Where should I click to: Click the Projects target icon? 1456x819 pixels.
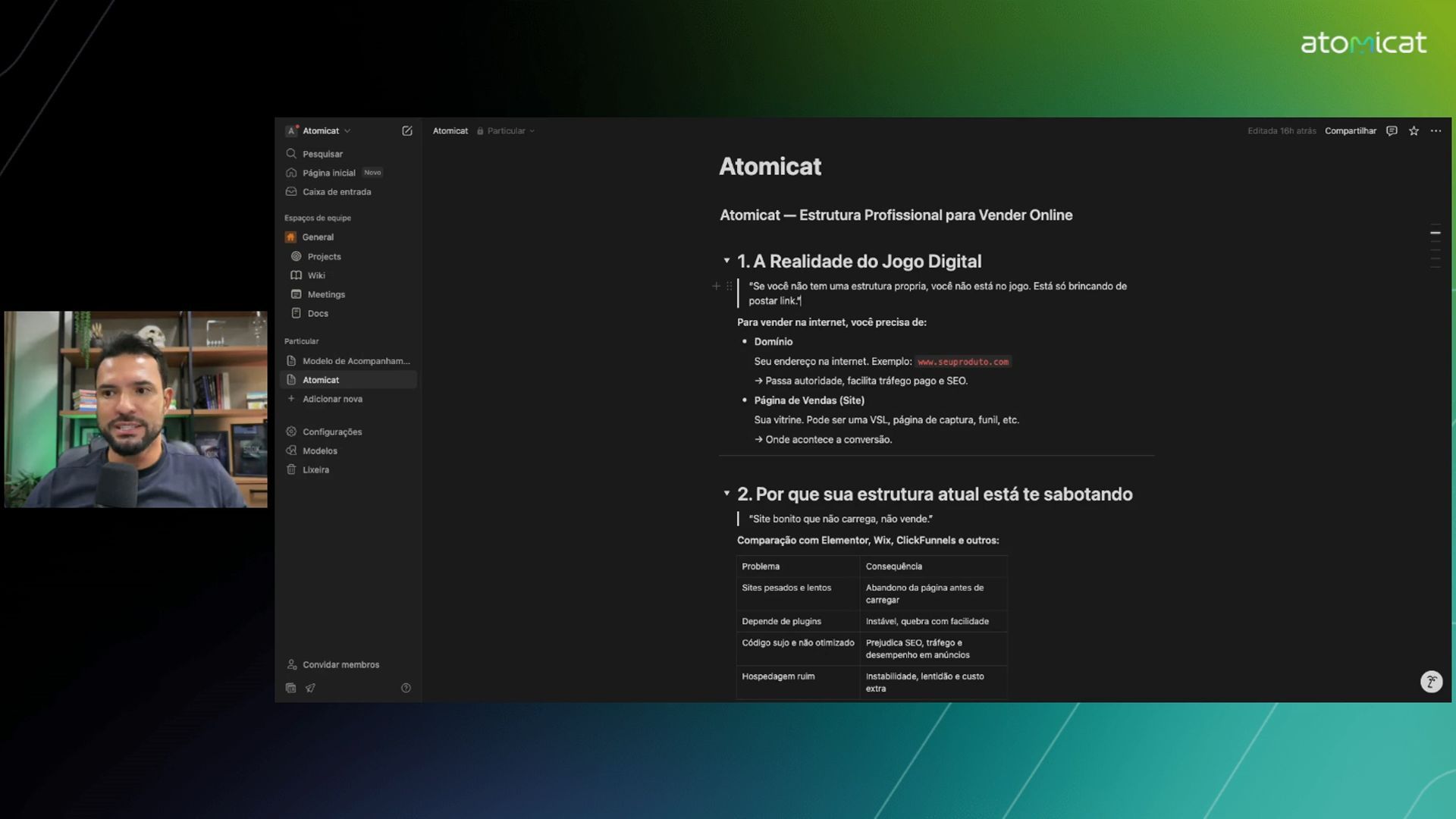296,256
